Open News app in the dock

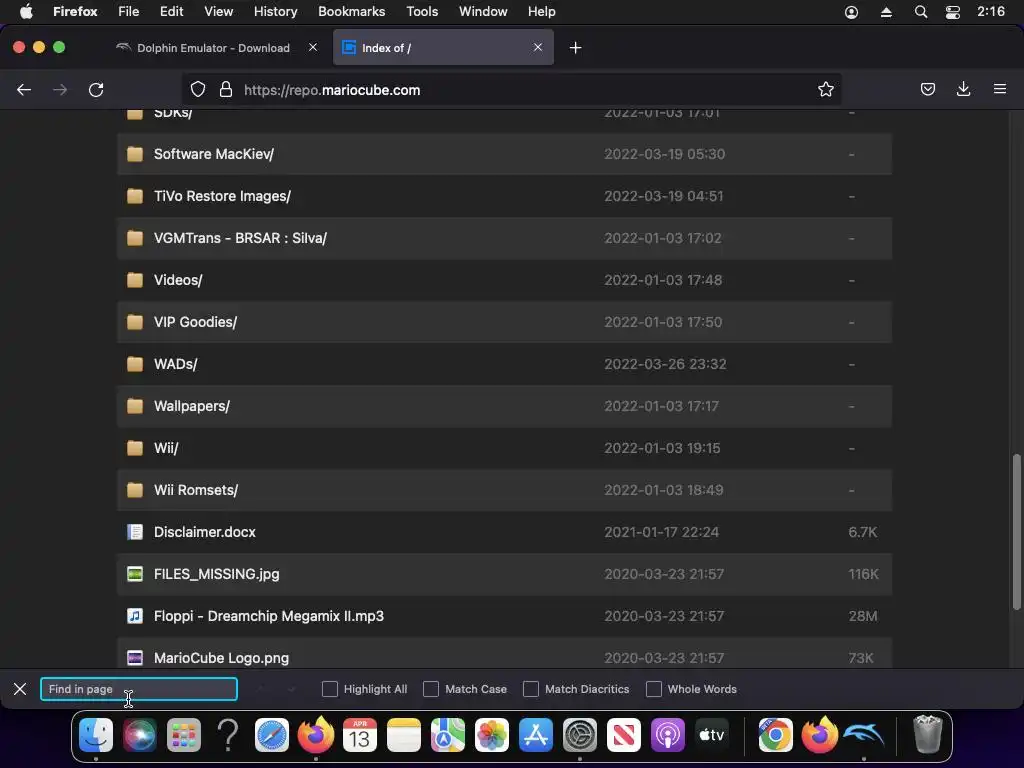tap(624, 735)
